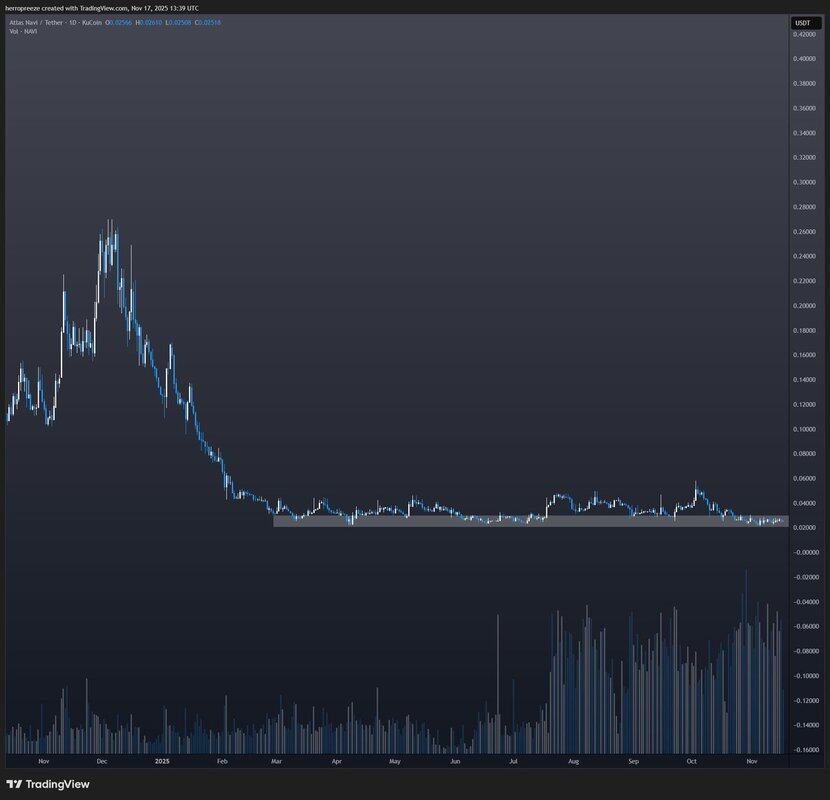Click the Mar label on the time axis
The image size is (830, 800).
pyautogui.click(x=278, y=761)
